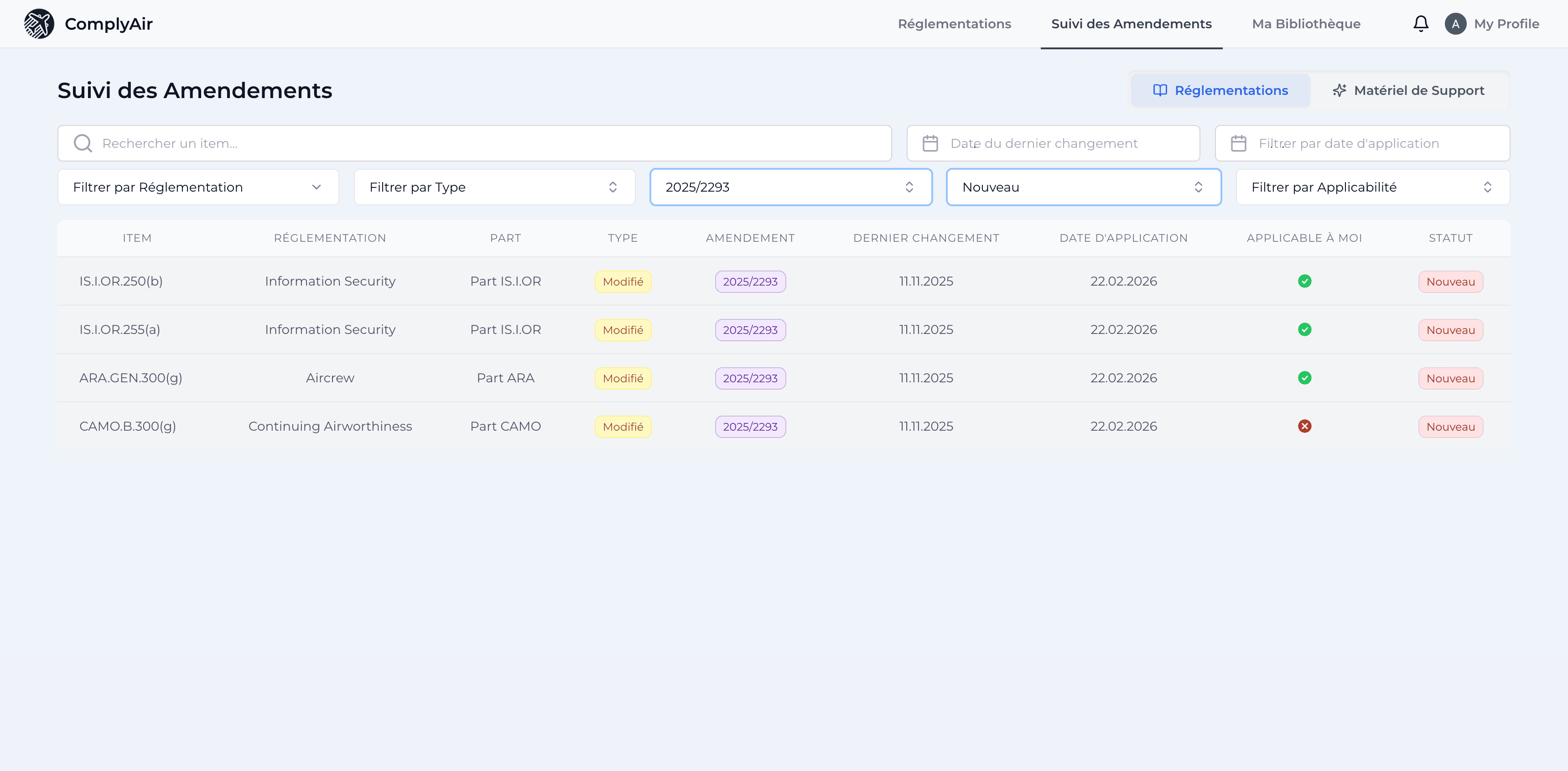Open the calendar for 'Filtrer par date d'application'
1568x771 pixels.
click(1238, 142)
